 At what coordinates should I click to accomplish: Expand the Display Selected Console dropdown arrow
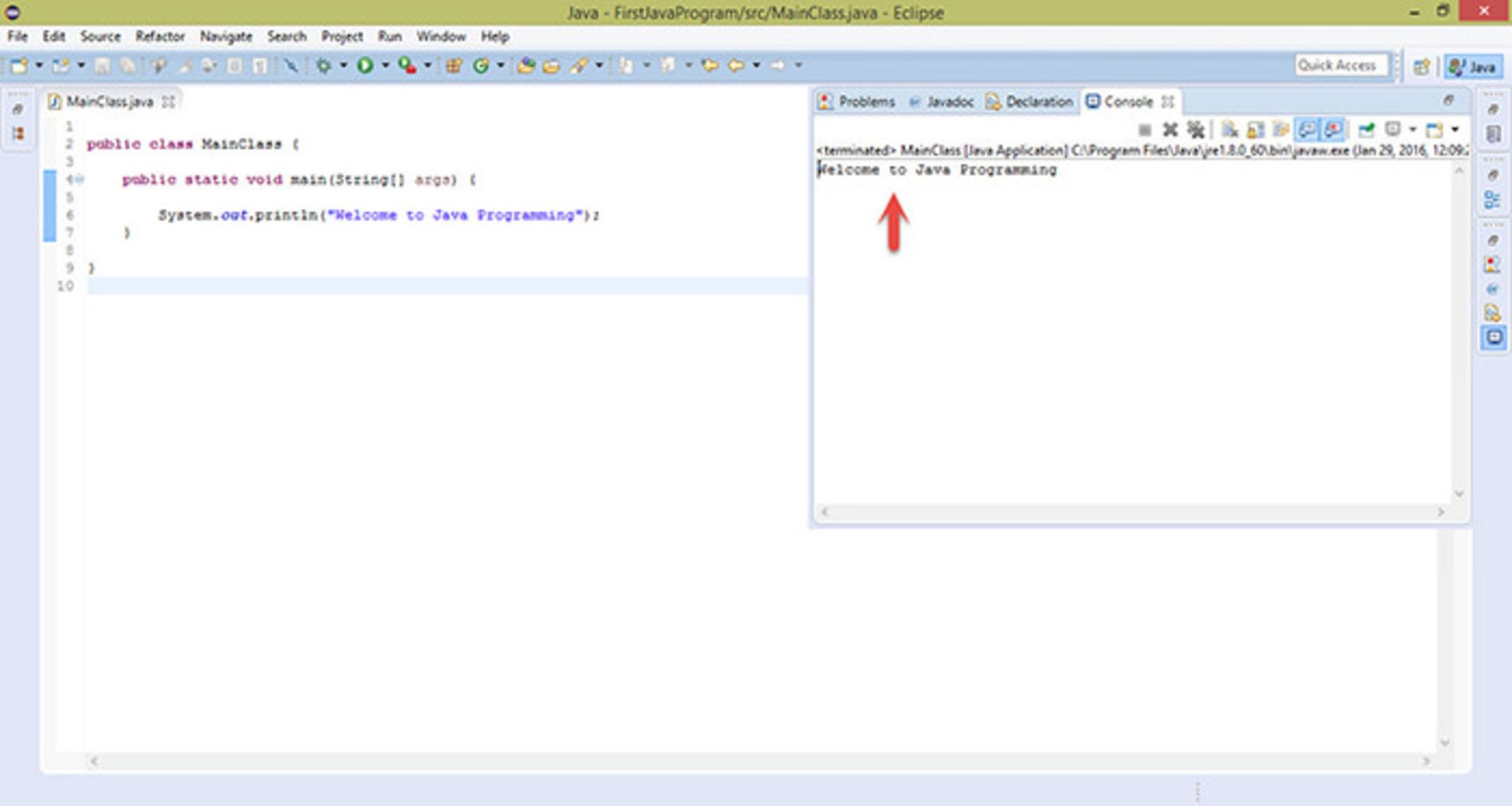point(1413,129)
